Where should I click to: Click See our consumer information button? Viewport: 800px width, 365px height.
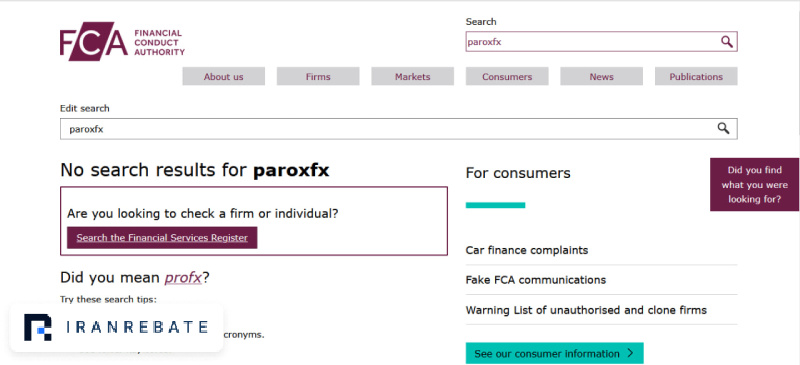[555, 353]
